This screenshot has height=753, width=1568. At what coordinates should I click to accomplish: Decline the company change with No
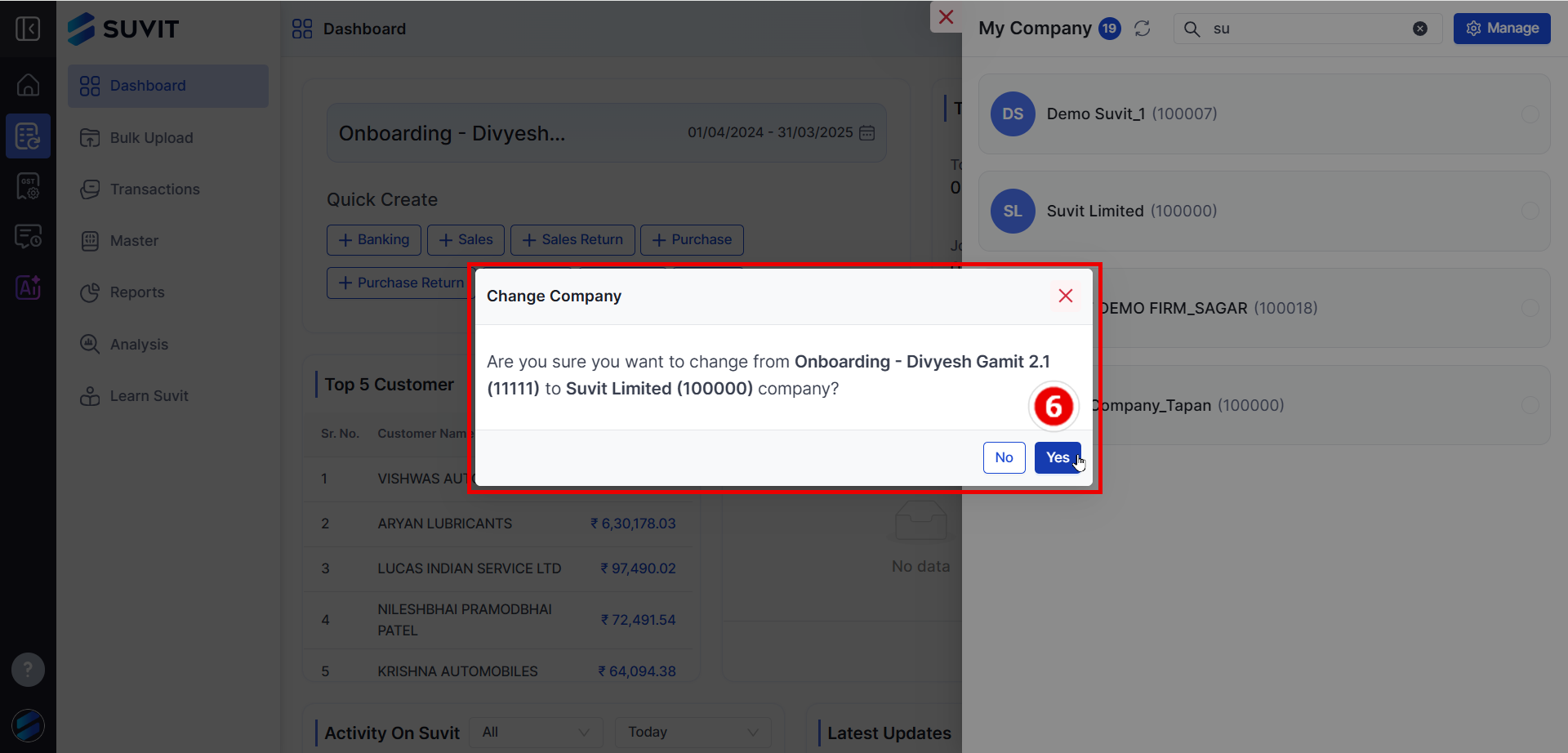point(1004,457)
